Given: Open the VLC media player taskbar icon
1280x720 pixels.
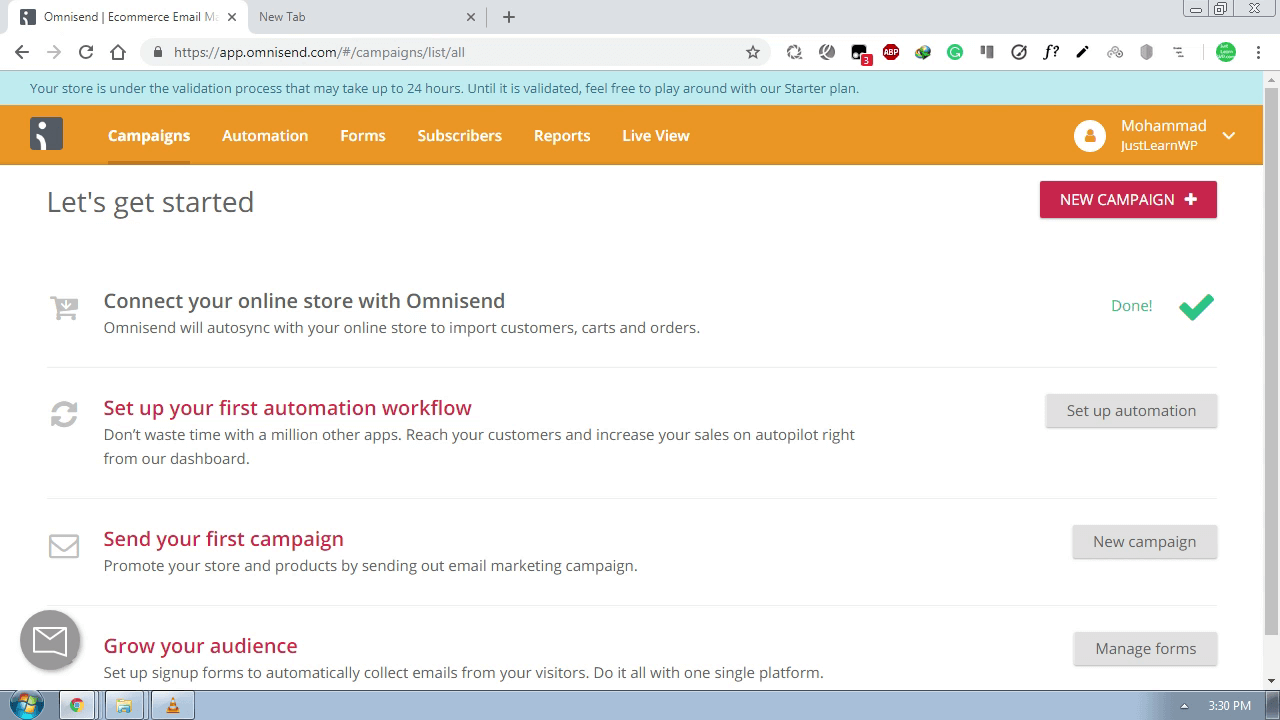Looking at the screenshot, I should click(x=172, y=705).
